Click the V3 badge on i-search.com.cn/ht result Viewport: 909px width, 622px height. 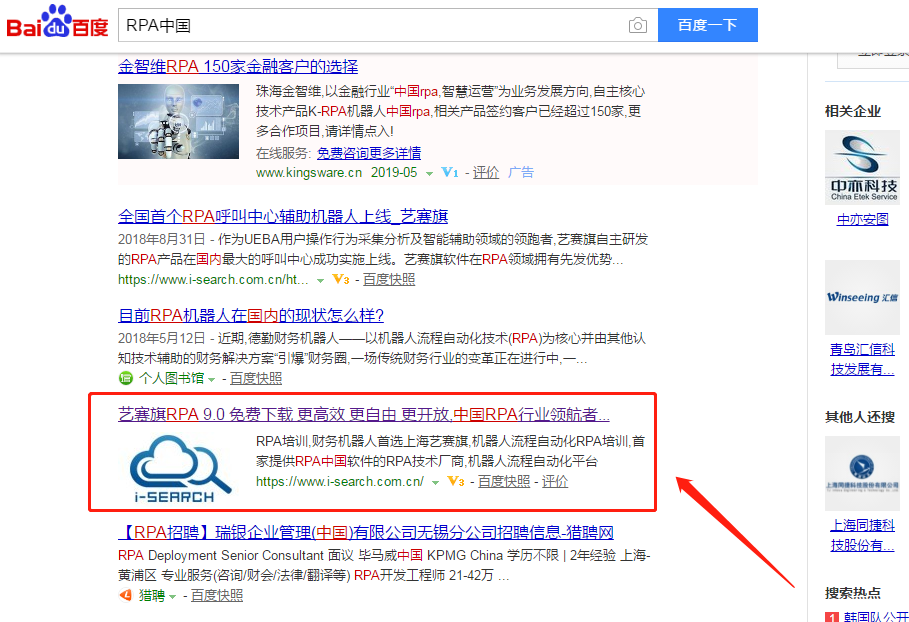[x=341, y=280]
